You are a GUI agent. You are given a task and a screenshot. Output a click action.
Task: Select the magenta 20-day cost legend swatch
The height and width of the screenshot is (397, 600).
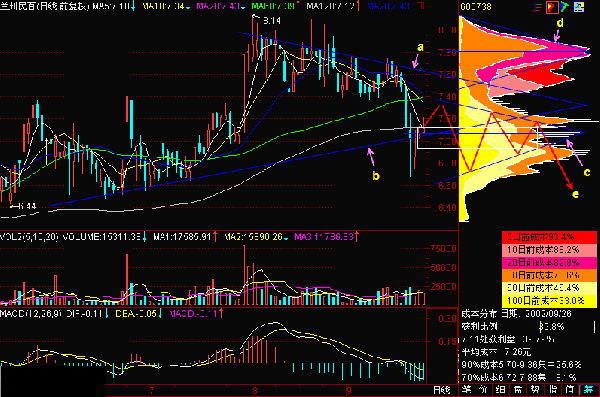549,262
